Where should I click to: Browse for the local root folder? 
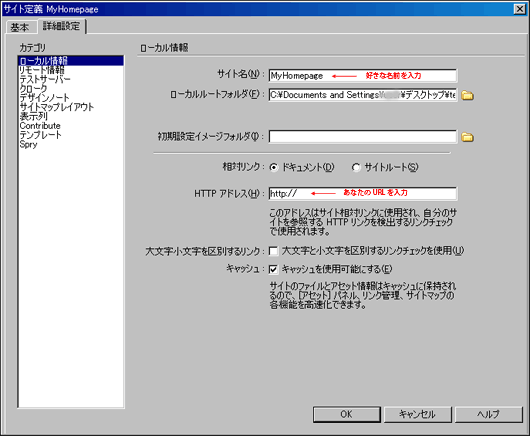click(467, 95)
